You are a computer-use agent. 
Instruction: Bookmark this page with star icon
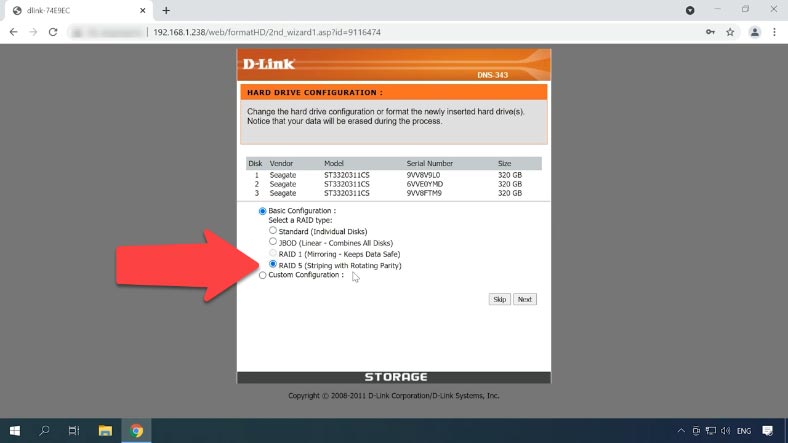[x=730, y=32]
